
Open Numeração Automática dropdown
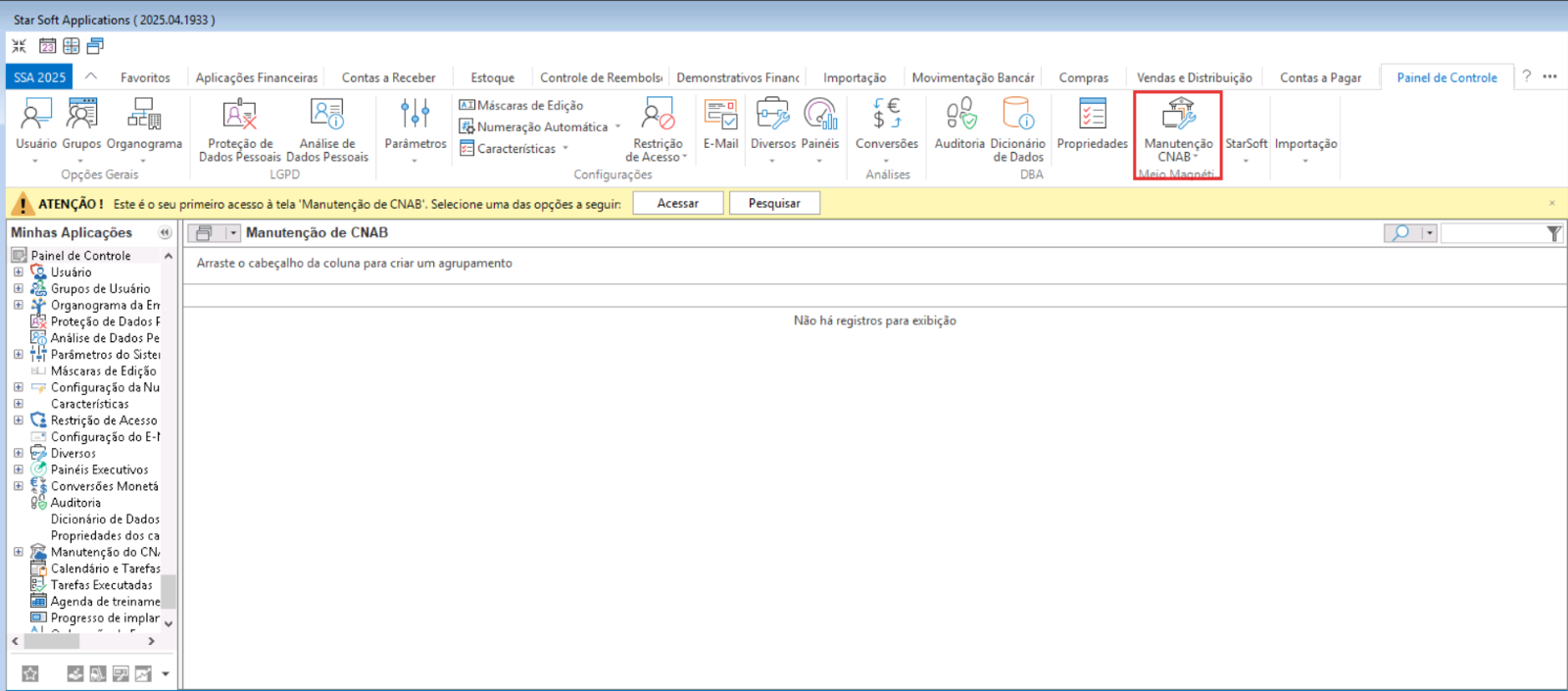(617, 126)
